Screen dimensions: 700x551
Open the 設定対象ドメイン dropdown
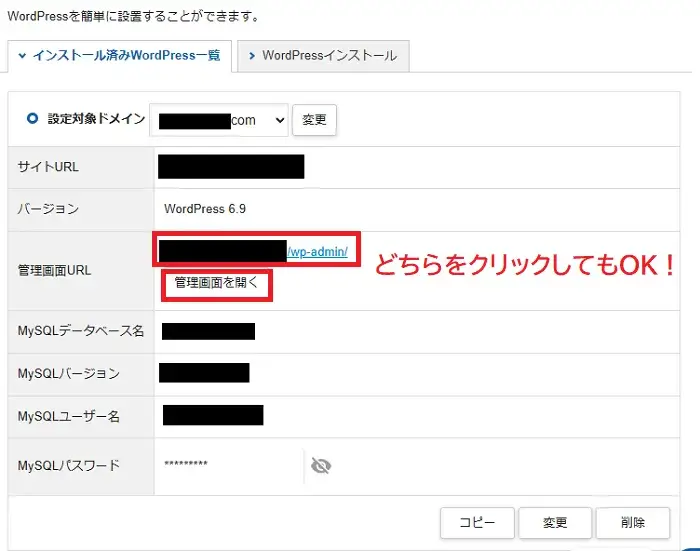click(x=219, y=120)
